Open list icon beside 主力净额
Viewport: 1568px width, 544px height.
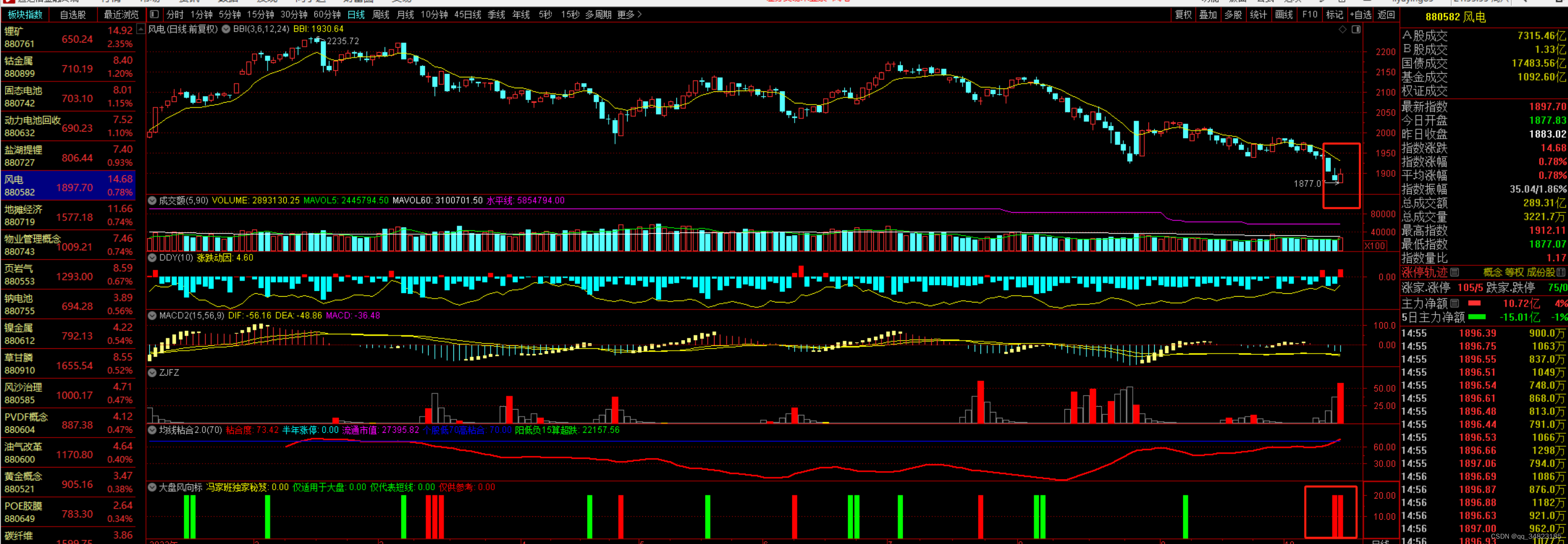[1454, 303]
